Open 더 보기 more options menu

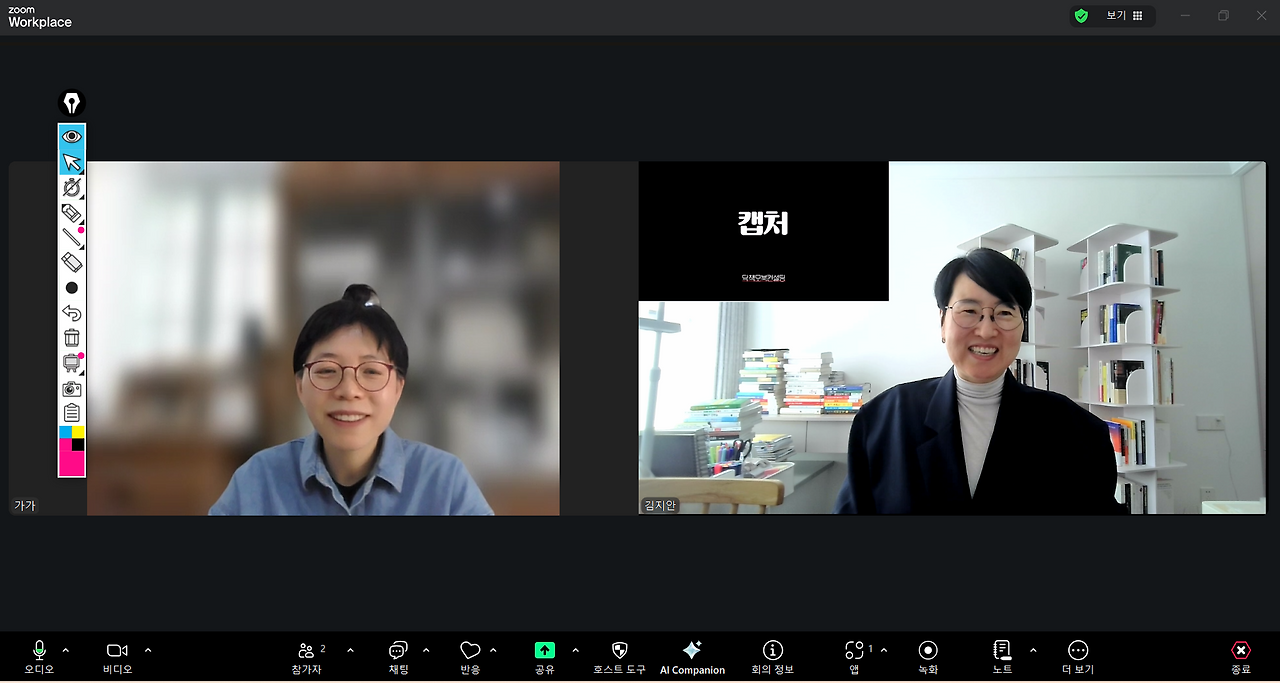coord(1078,657)
